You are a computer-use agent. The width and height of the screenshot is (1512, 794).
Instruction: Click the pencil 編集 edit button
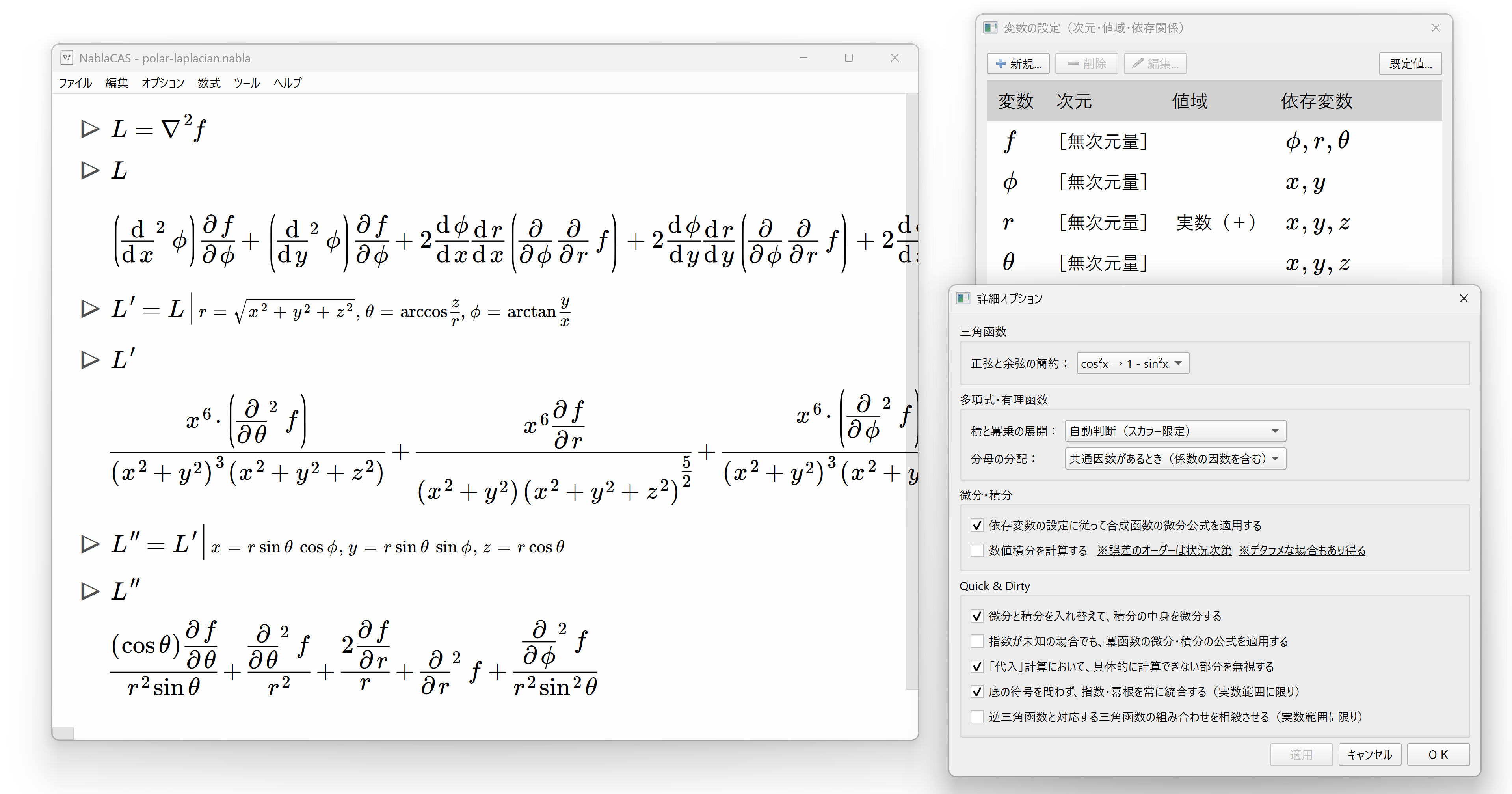(1155, 63)
